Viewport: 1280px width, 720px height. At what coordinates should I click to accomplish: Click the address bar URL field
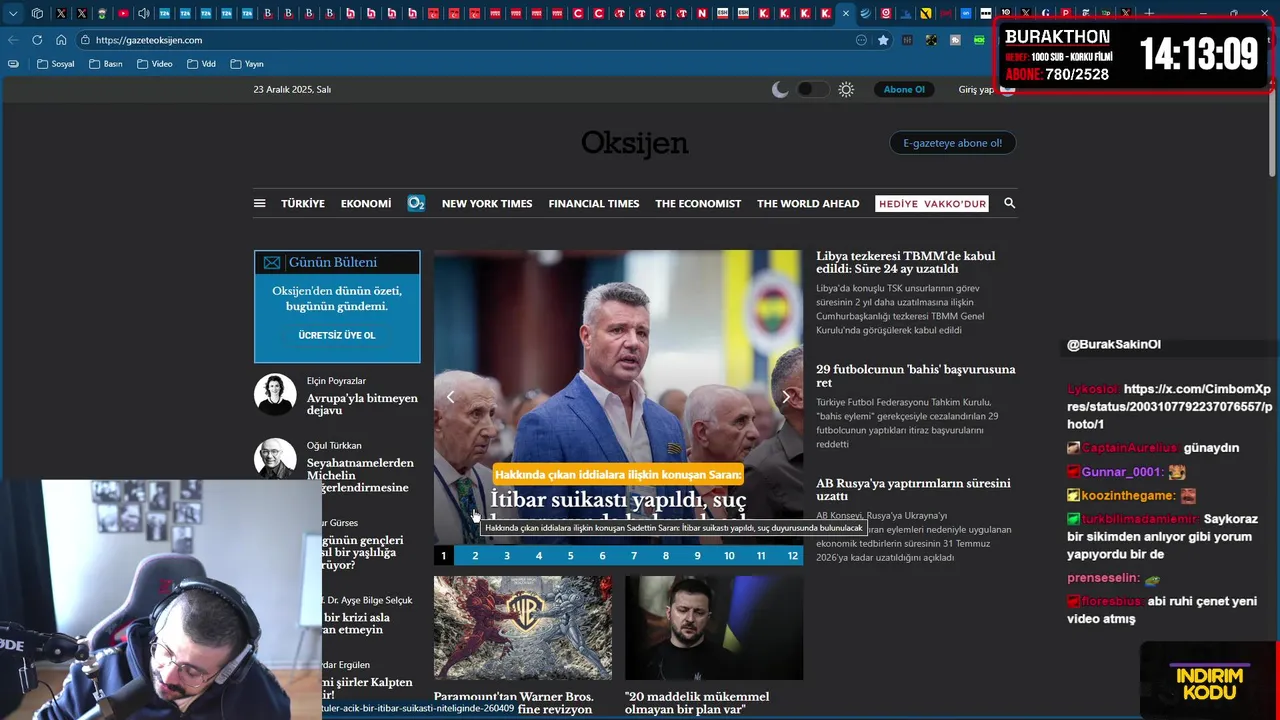[470, 40]
